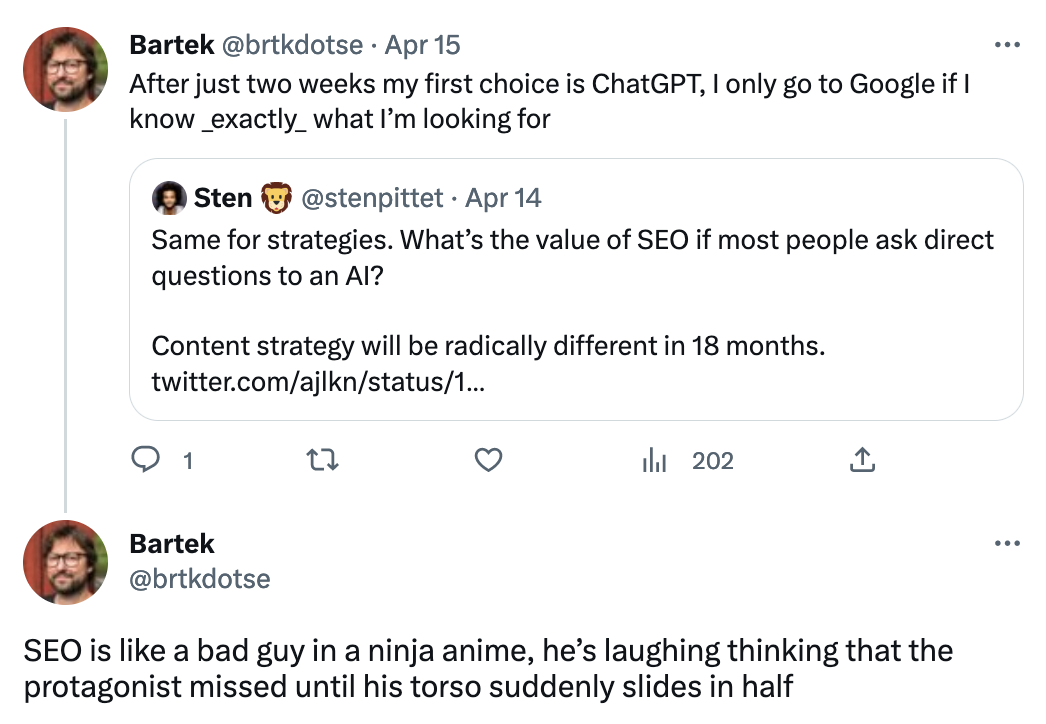The height and width of the screenshot is (724, 1046).
Task: Open the quoted tweet card text
Action: [572, 258]
